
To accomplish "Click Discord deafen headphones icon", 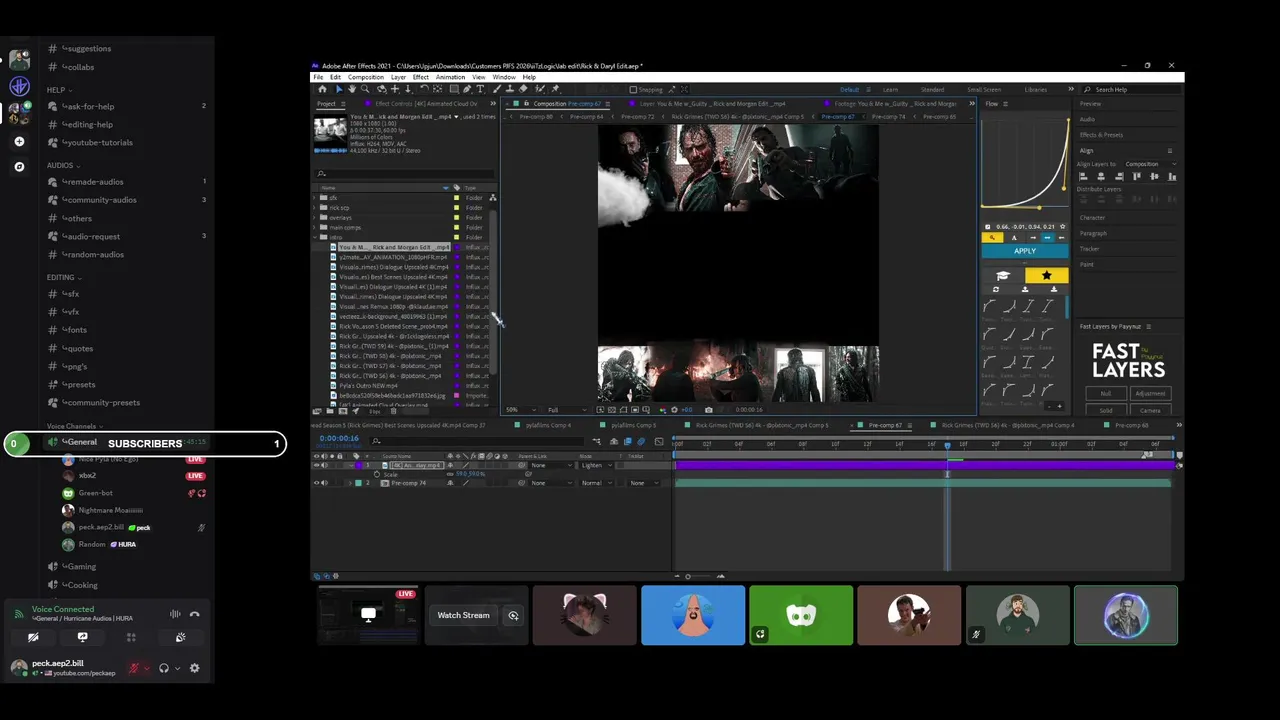I will tap(163, 668).
